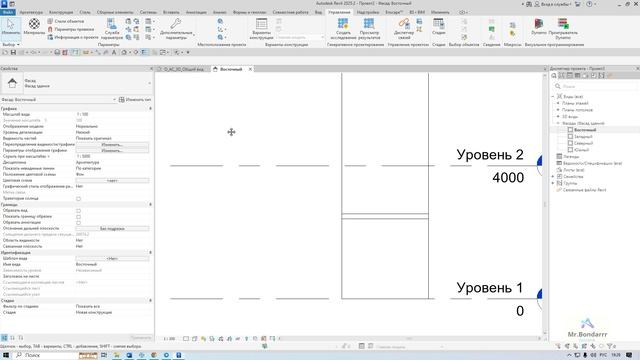Click Изменить button for Переопределения видимости/графики
Viewport: 640px width, 360px height.
(112, 144)
